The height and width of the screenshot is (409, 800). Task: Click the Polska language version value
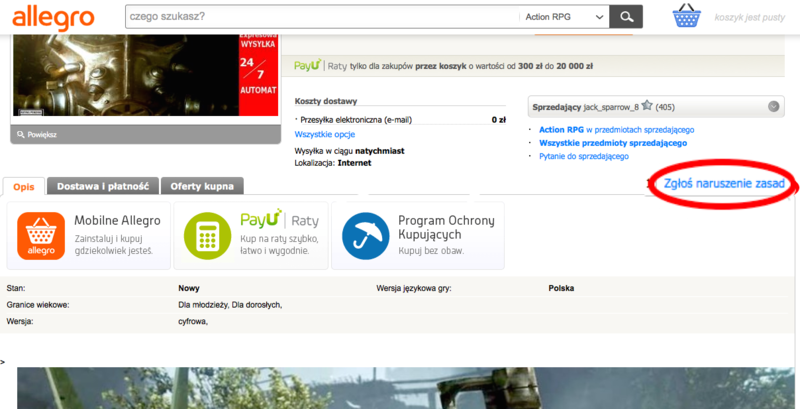pos(561,288)
